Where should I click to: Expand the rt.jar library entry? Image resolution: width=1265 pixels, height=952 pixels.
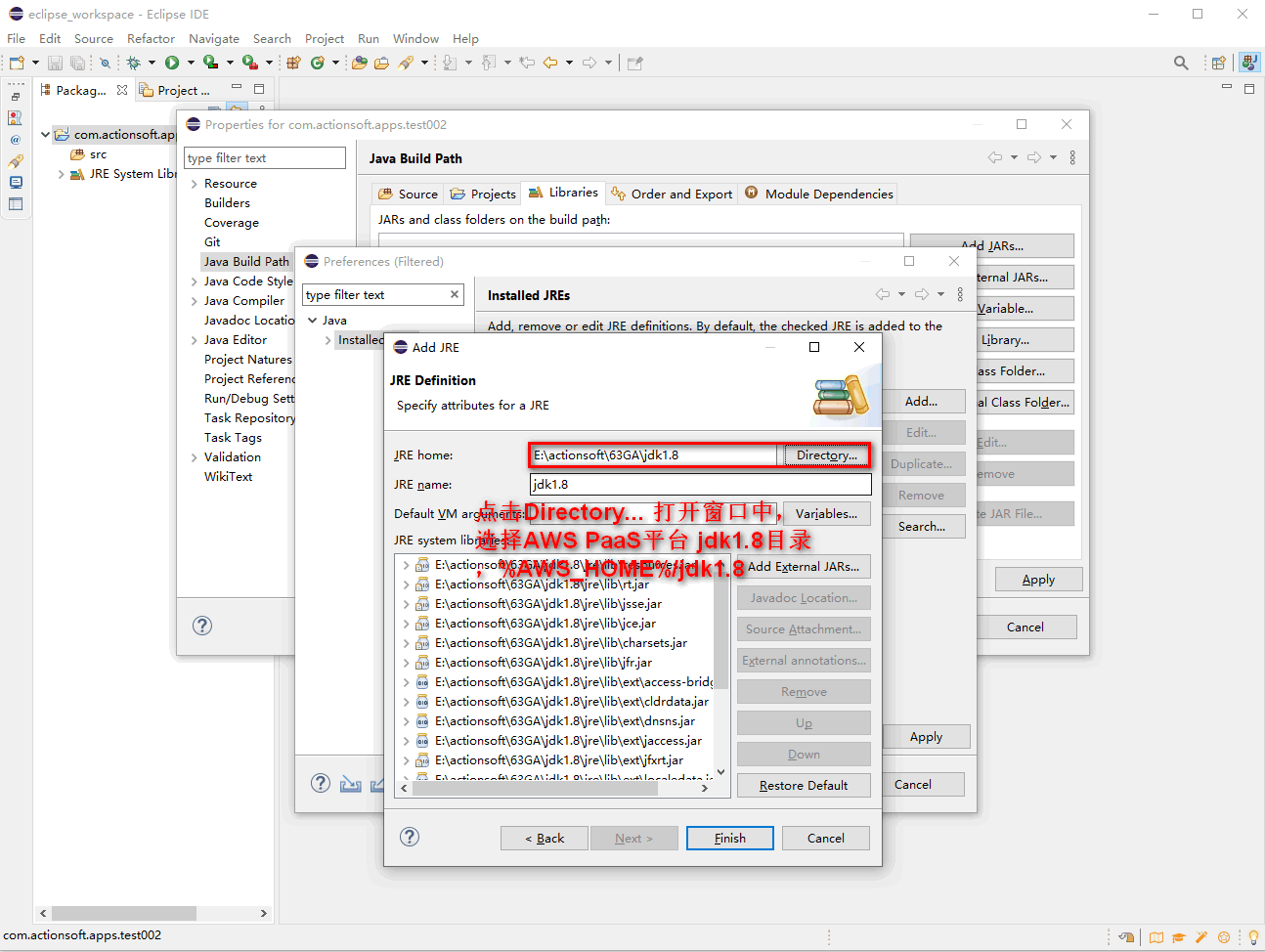pos(407,584)
